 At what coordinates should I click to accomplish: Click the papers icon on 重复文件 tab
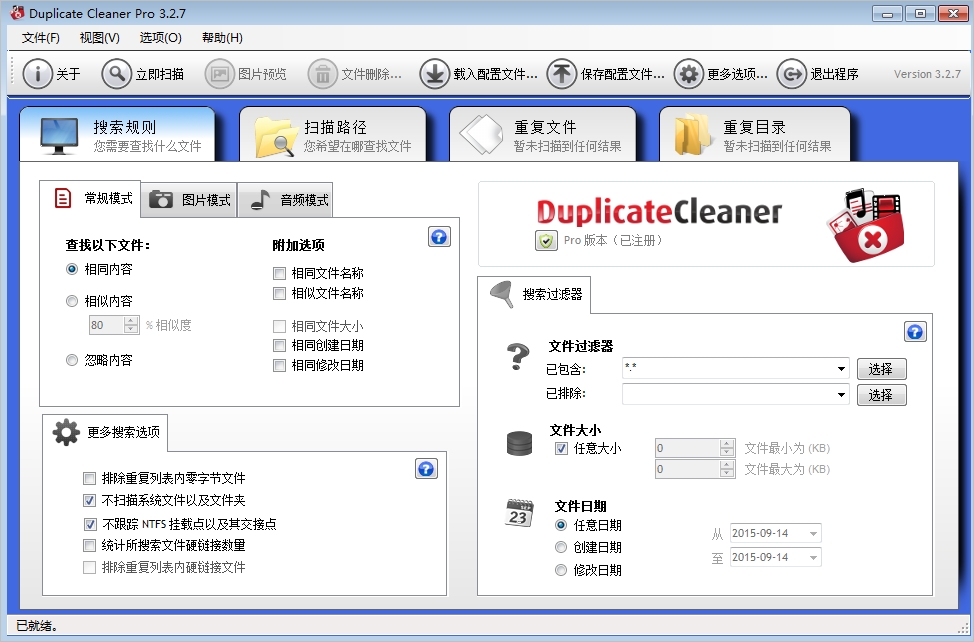click(481, 135)
